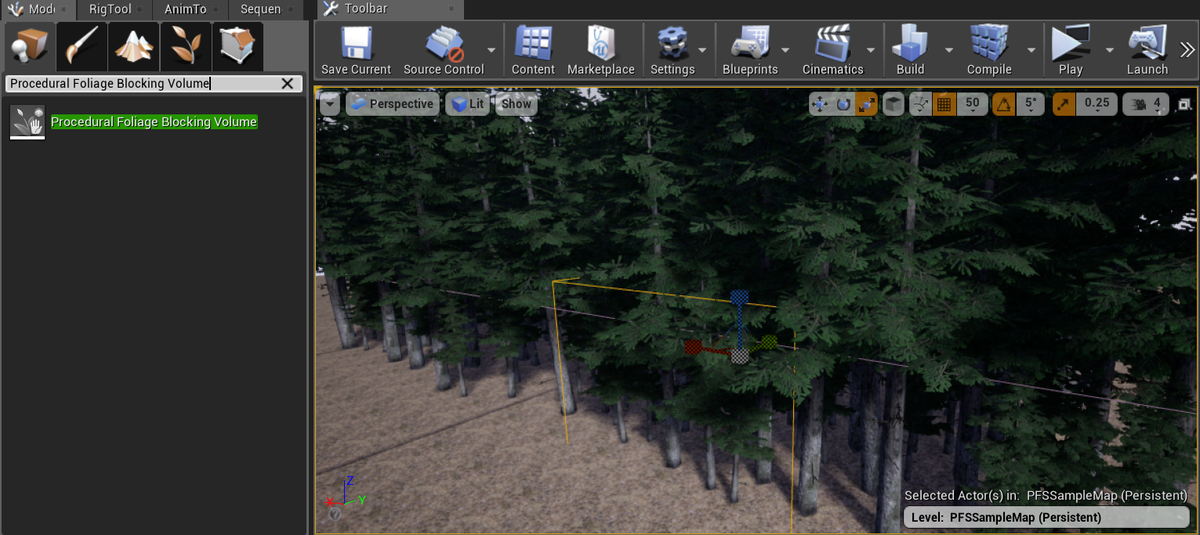This screenshot has width=1200, height=535.
Task: Select the rotate gizmo mode icon
Action: 843,103
